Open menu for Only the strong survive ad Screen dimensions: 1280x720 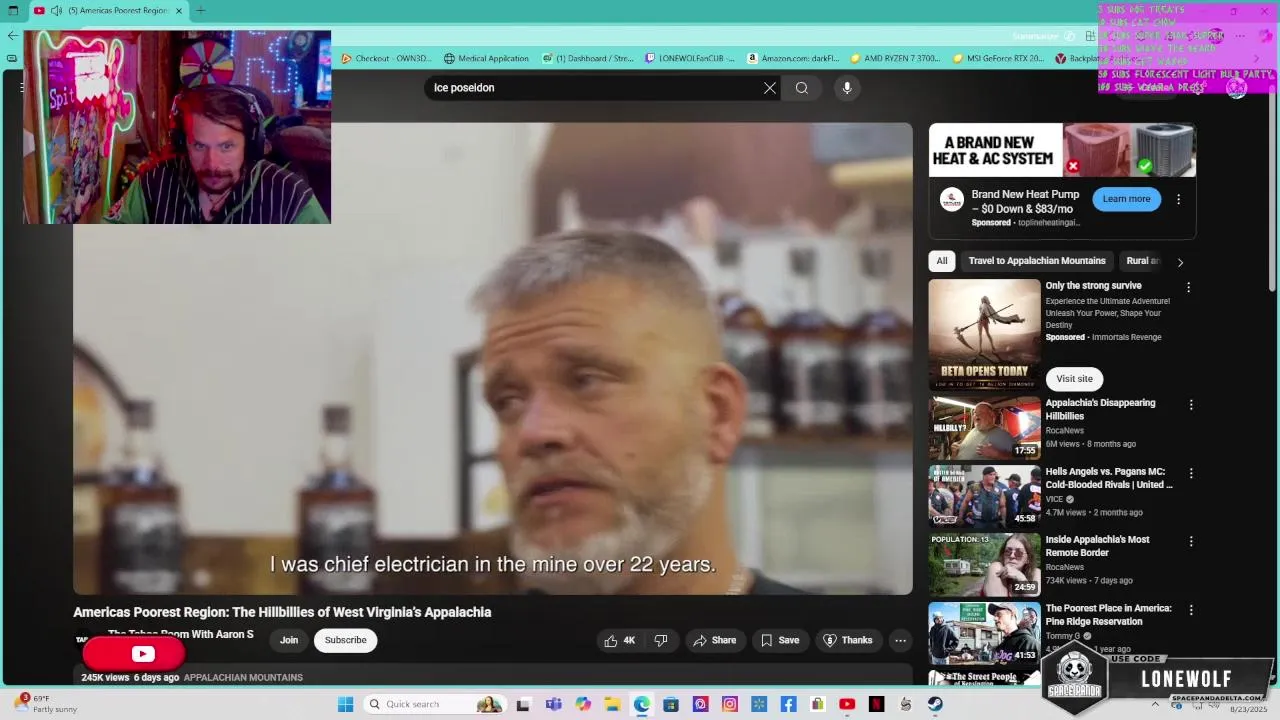(x=1188, y=287)
